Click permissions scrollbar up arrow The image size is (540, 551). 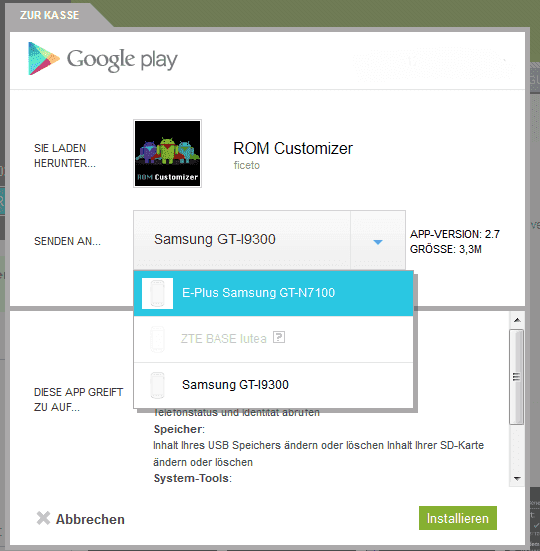pyautogui.click(x=517, y=320)
